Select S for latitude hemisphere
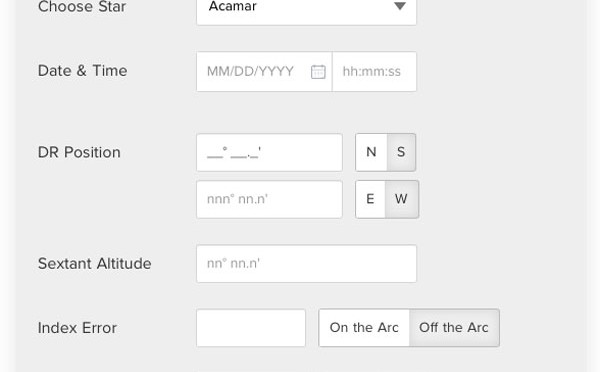 pos(401,152)
